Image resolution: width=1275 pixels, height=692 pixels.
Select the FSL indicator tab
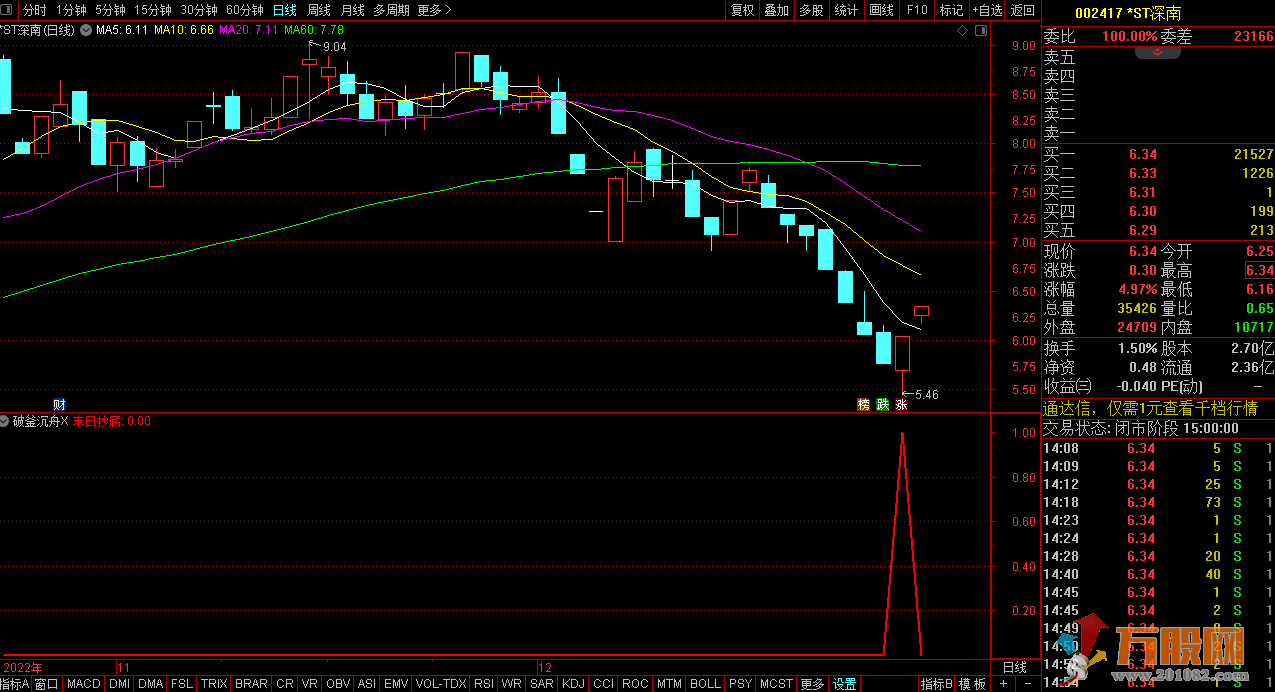pyautogui.click(x=182, y=684)
